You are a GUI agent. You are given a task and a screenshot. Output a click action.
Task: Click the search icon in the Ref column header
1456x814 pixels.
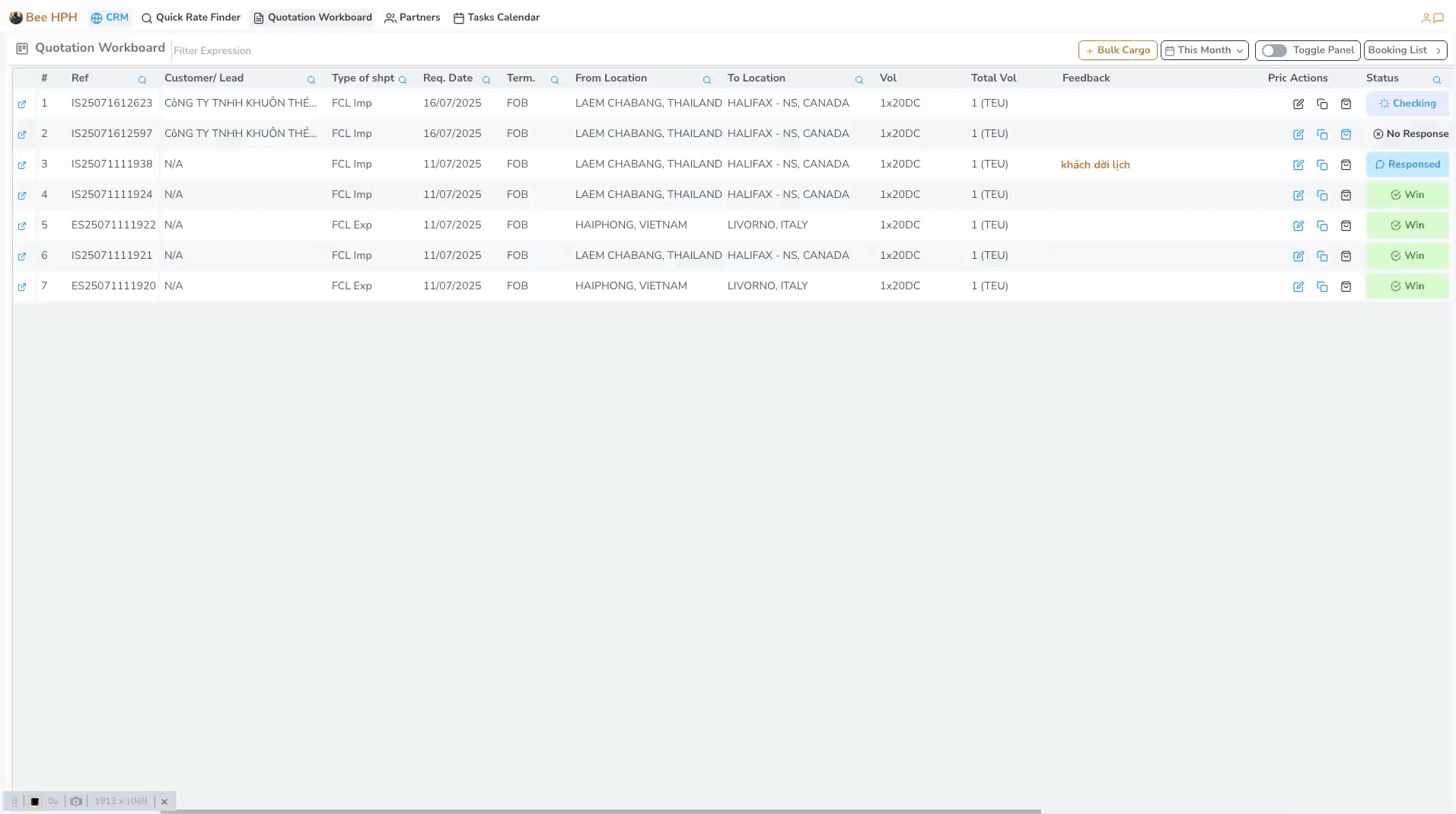pos(142,80)
